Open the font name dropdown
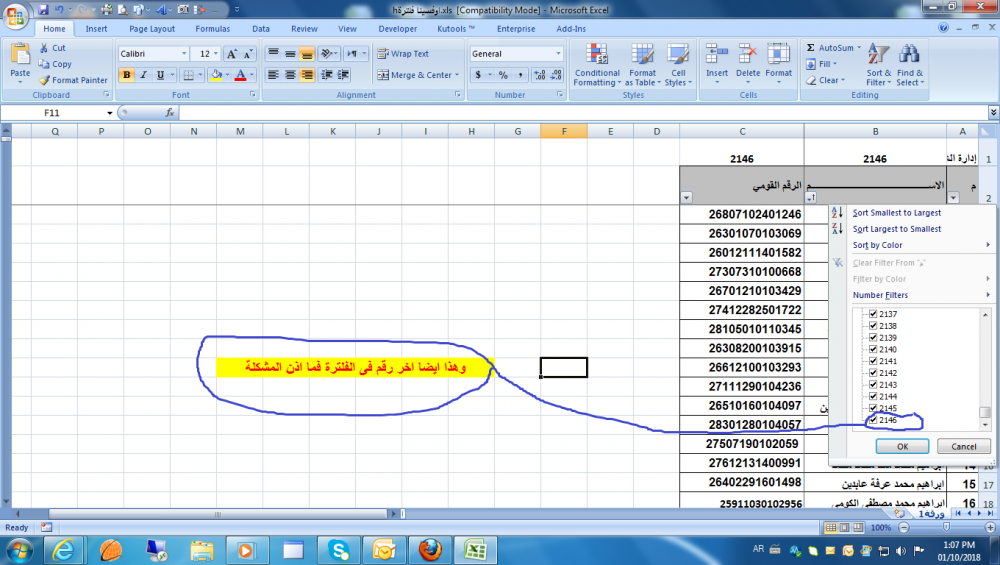 coord(184,54)
